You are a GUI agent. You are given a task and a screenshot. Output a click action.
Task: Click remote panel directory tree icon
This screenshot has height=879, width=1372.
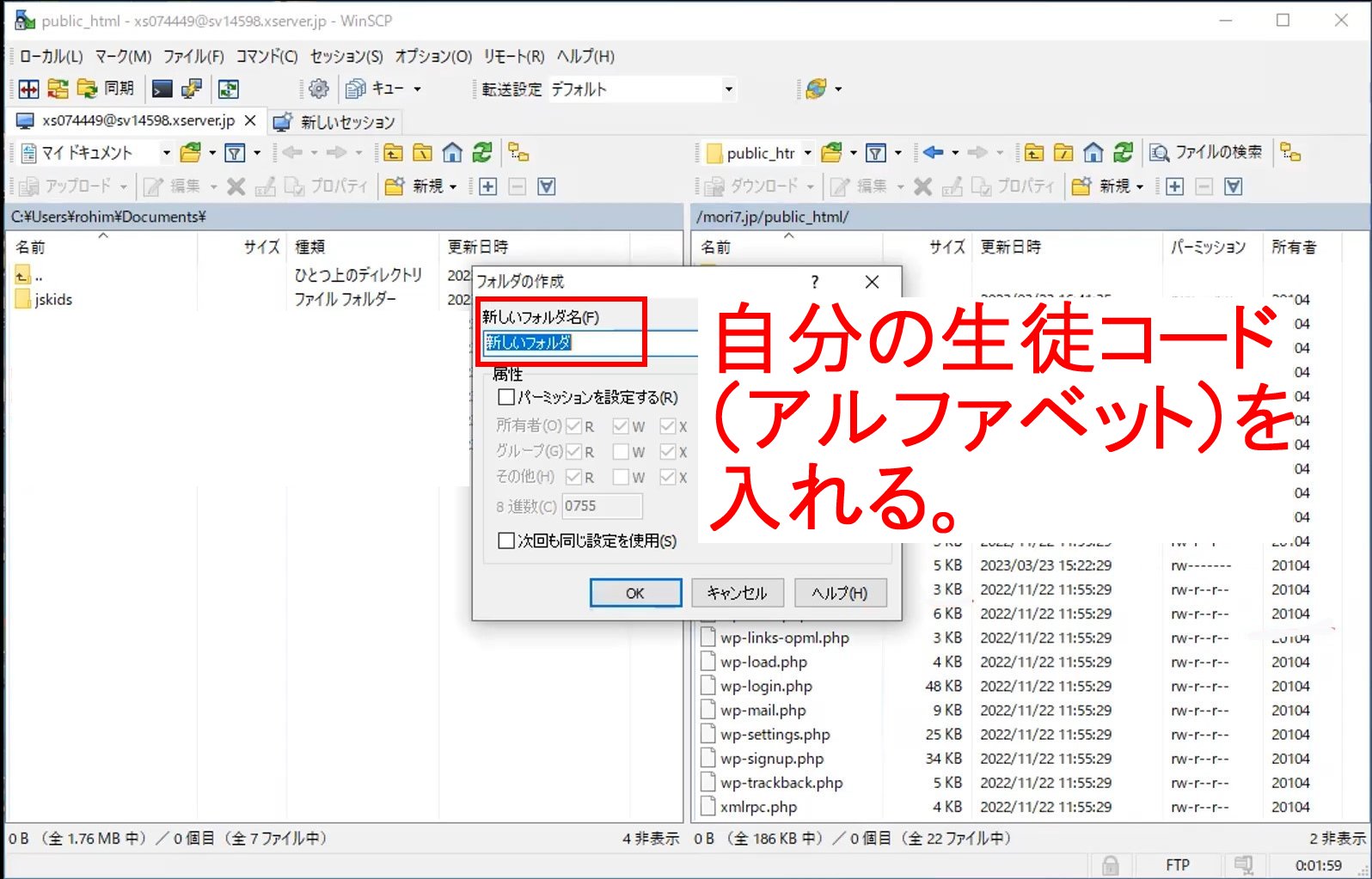pos(1290,153)
